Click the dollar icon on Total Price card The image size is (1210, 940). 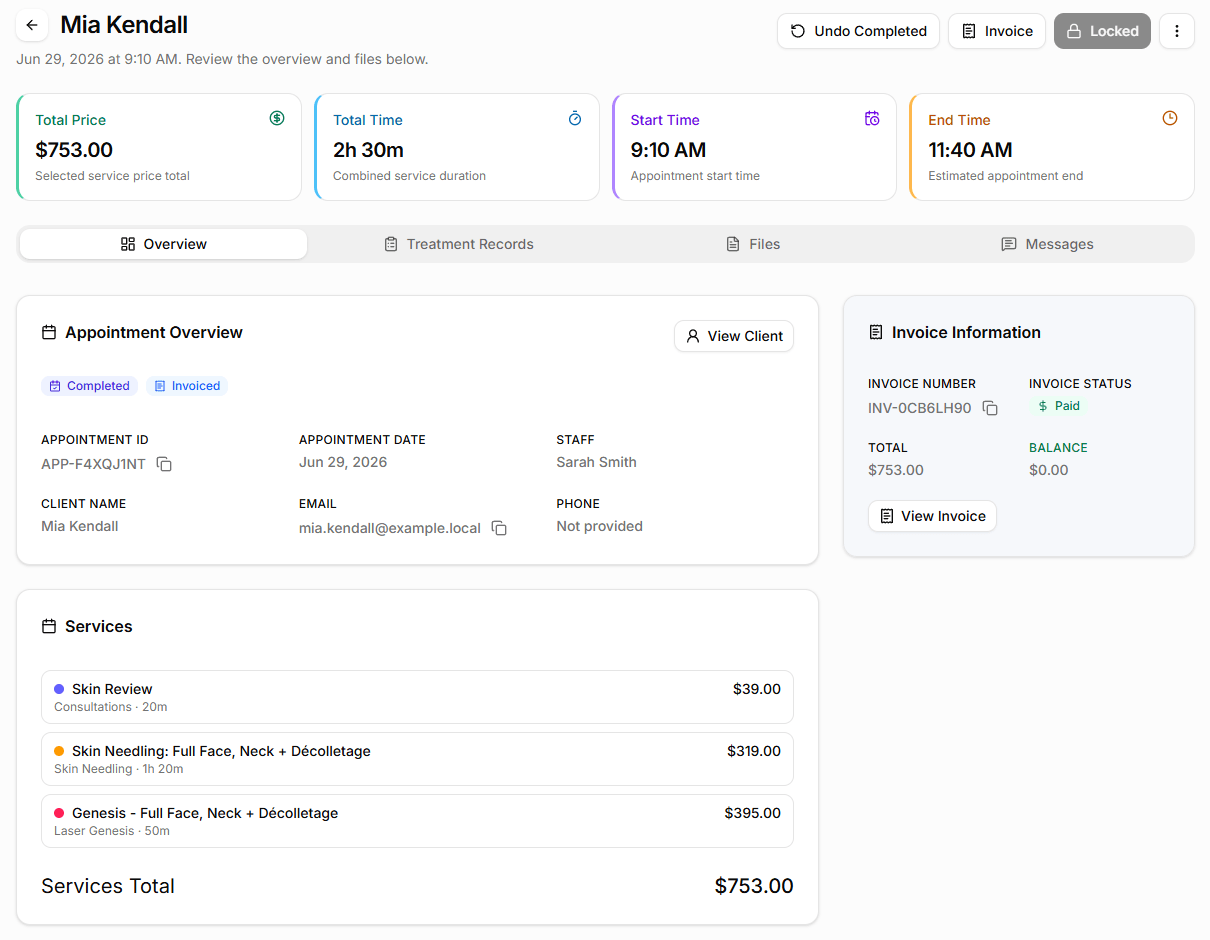277,118
